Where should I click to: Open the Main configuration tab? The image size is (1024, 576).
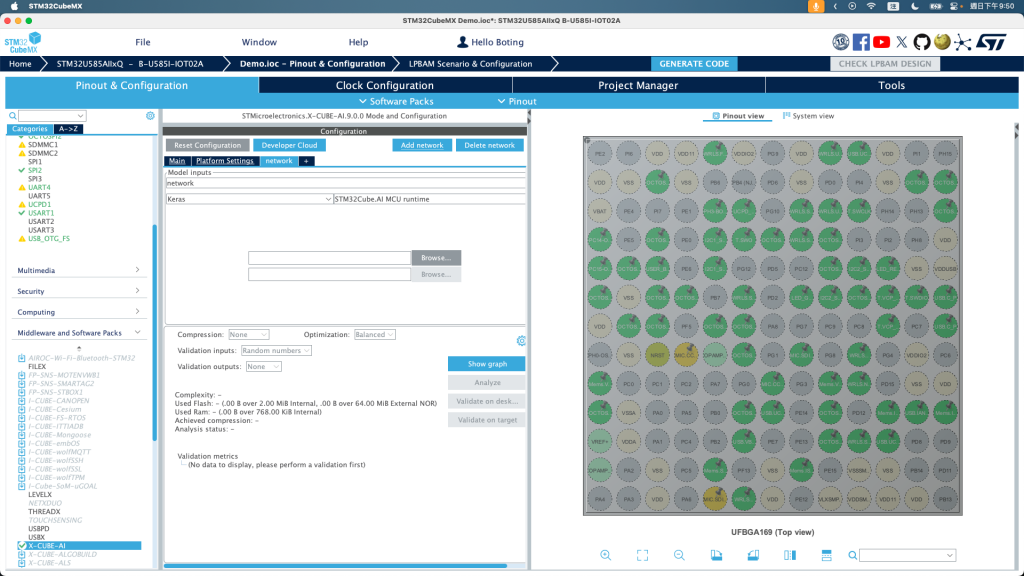[x=177, y=161]
